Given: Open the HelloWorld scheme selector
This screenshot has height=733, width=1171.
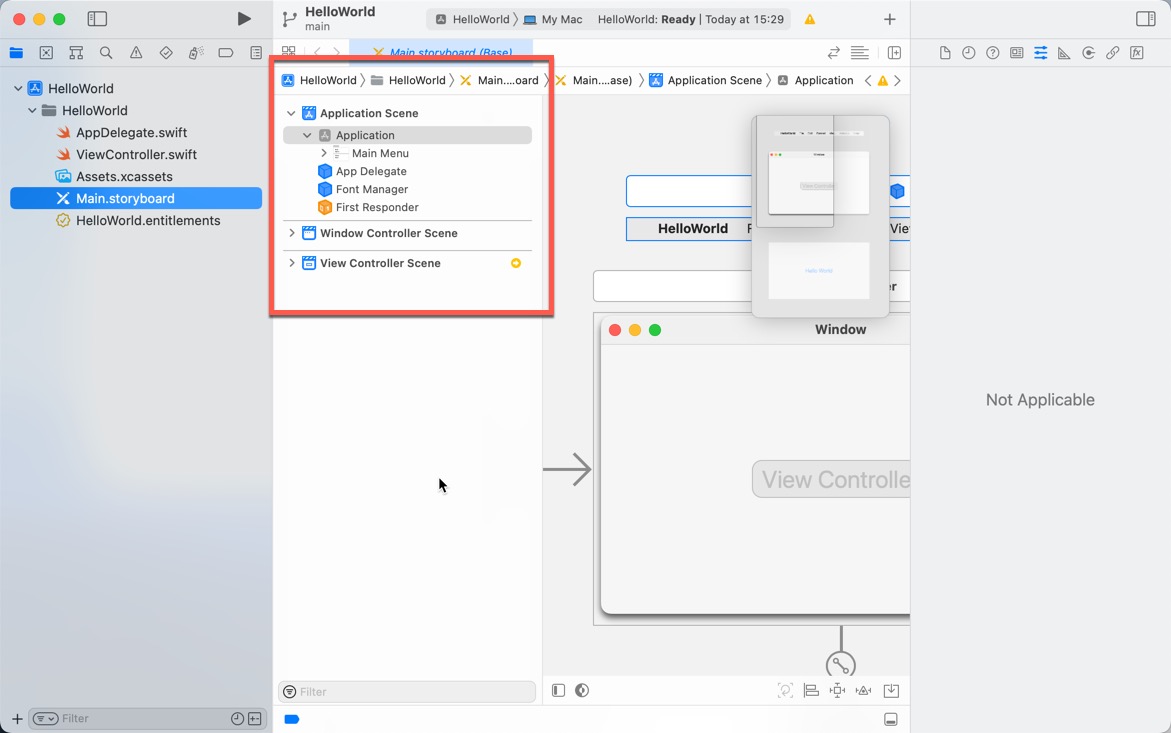Looking at the screenshot, I should click(x=473, y=19).
